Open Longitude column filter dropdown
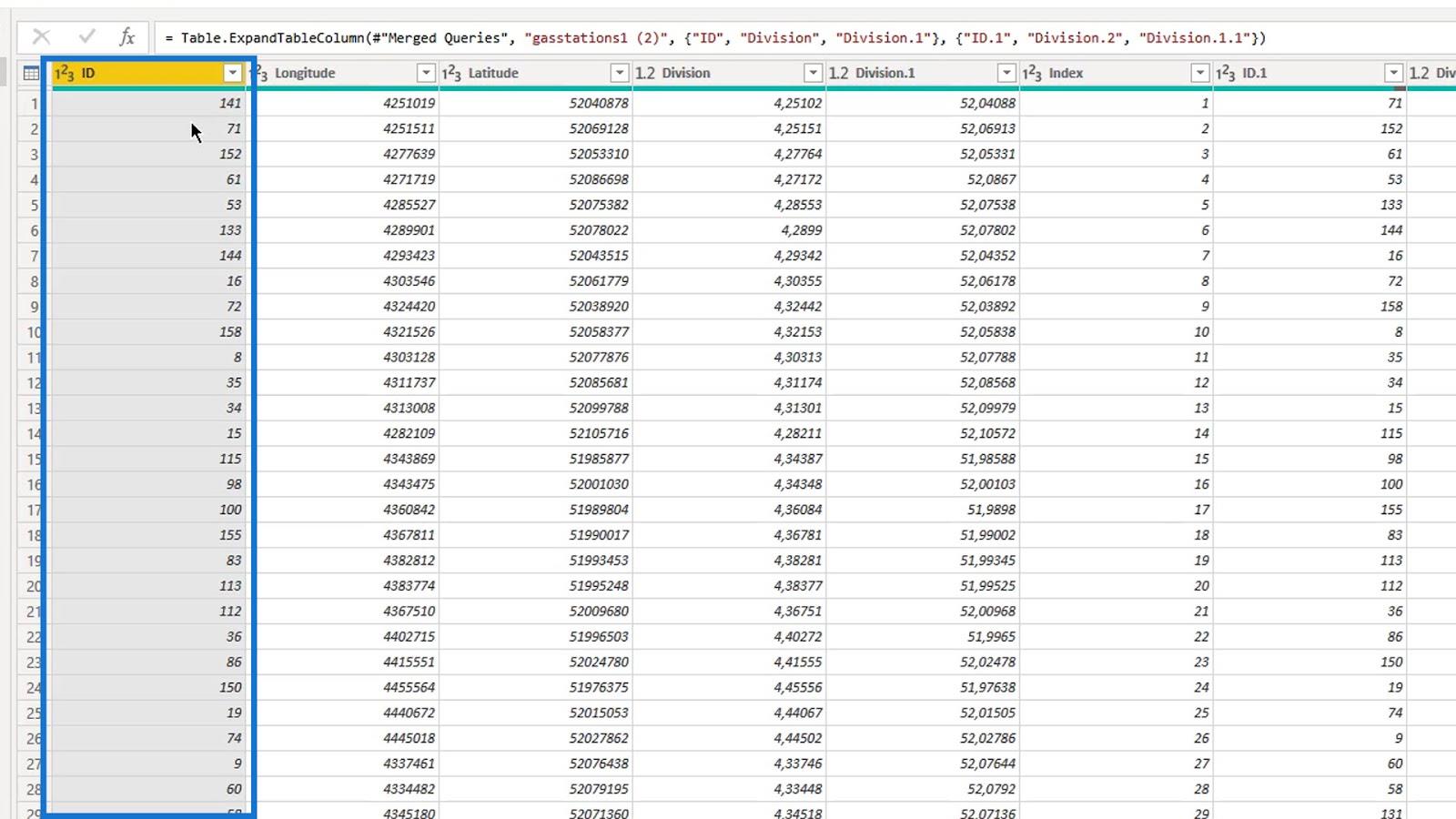 (426, 73)
